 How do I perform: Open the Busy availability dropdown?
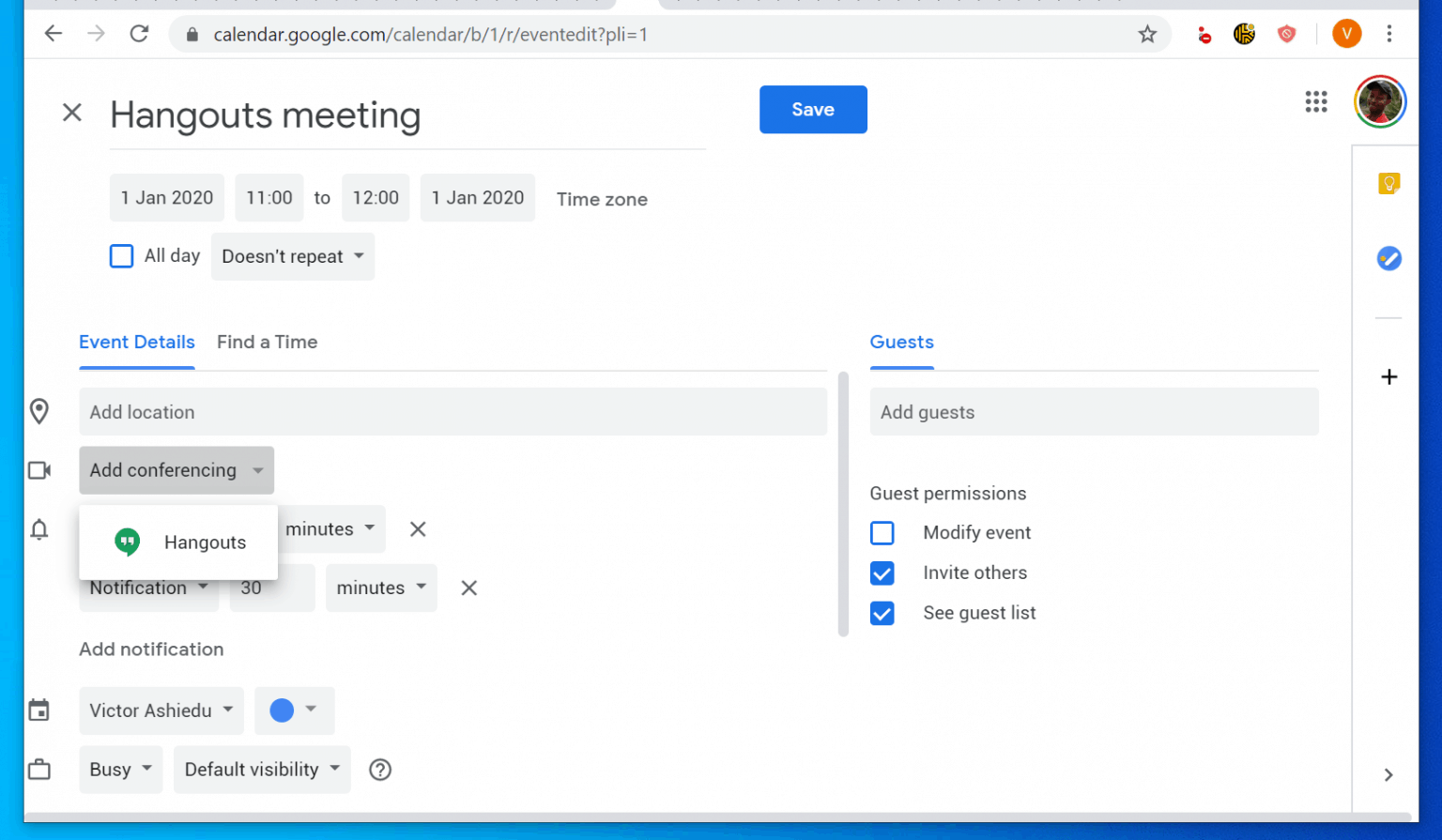(x=120, y=770)
